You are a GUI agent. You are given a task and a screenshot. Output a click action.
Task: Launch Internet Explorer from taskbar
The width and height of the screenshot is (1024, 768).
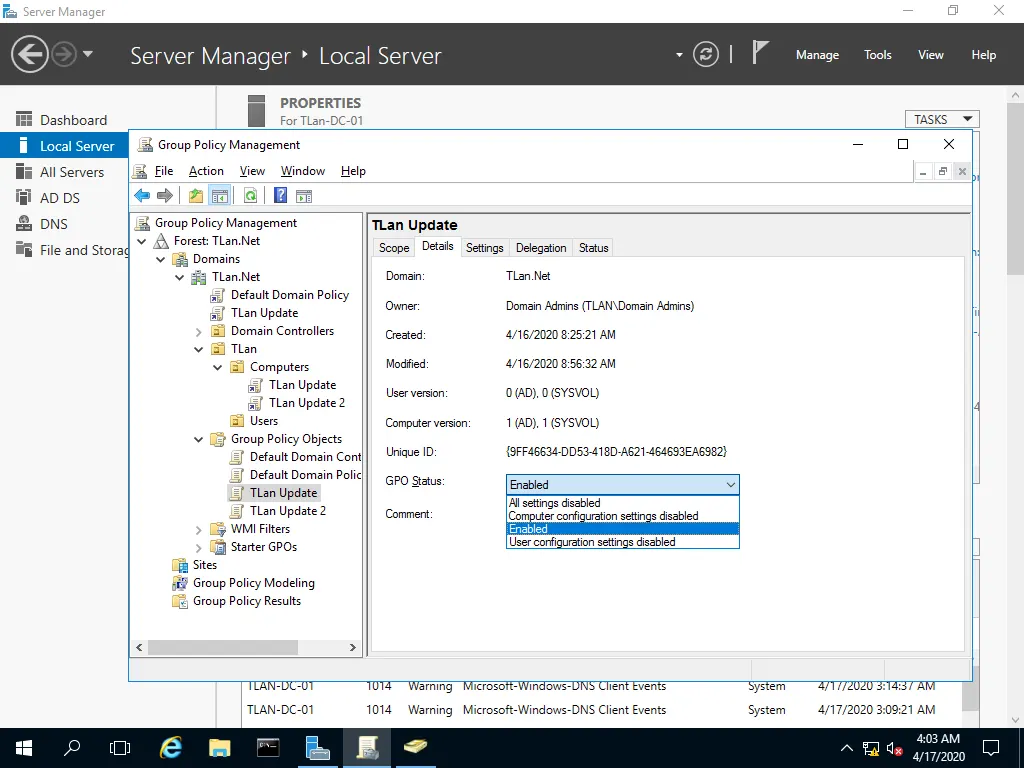click(170, 748)
